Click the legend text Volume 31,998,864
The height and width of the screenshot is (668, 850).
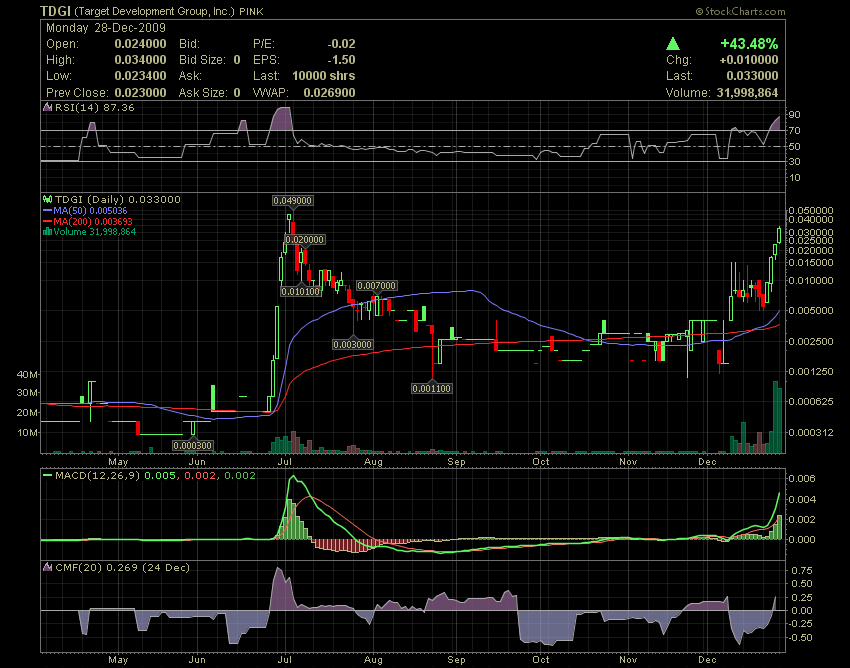95,232
